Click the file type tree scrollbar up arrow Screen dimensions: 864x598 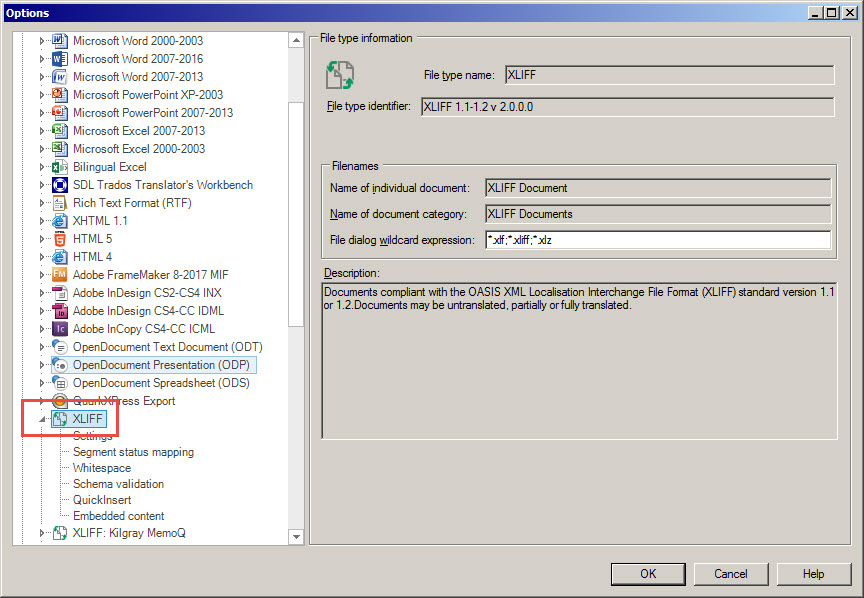pos(296,40)
